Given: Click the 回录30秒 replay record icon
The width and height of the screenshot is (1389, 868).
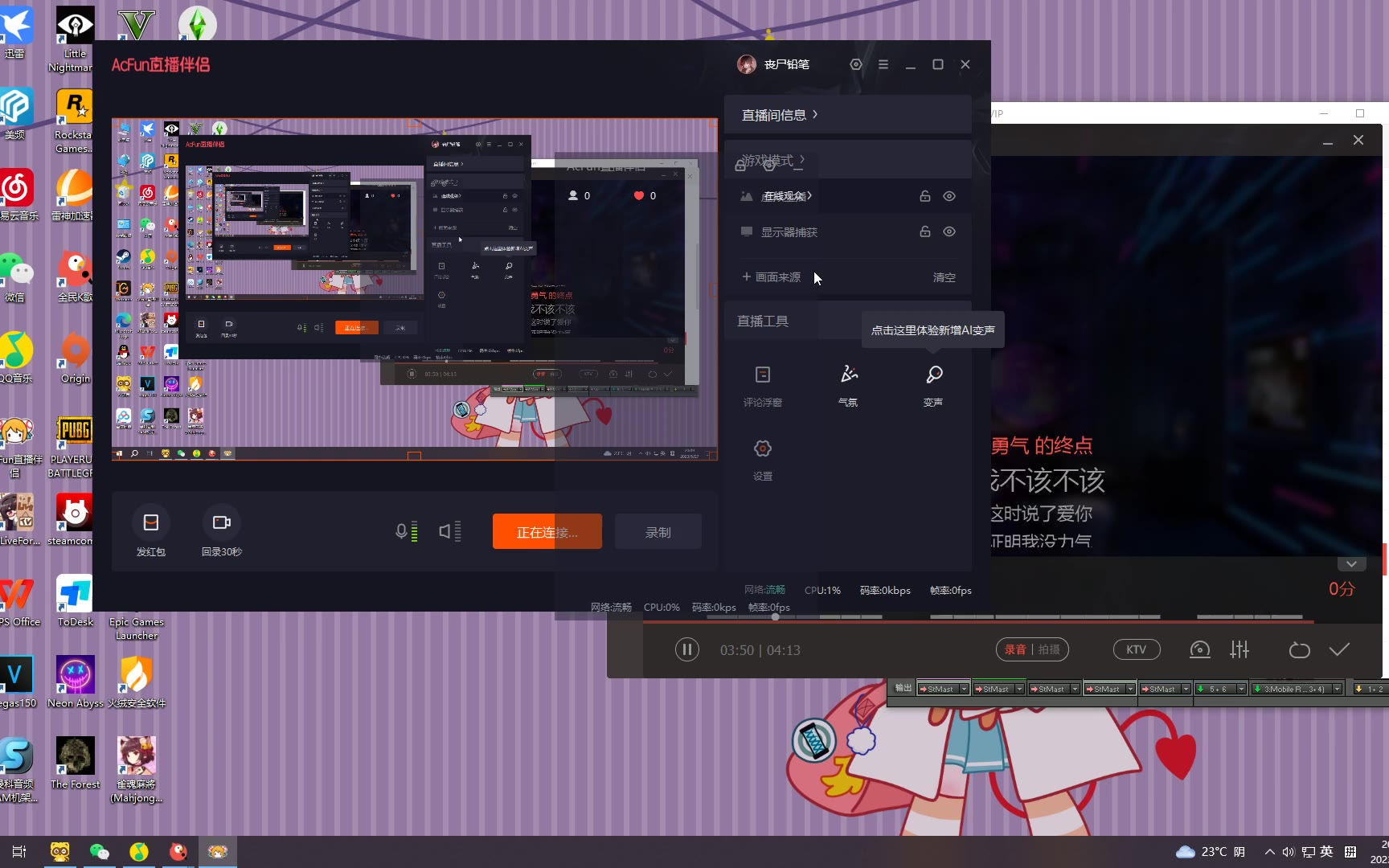Looking at the screenshot, I should [x=221, y=523].
